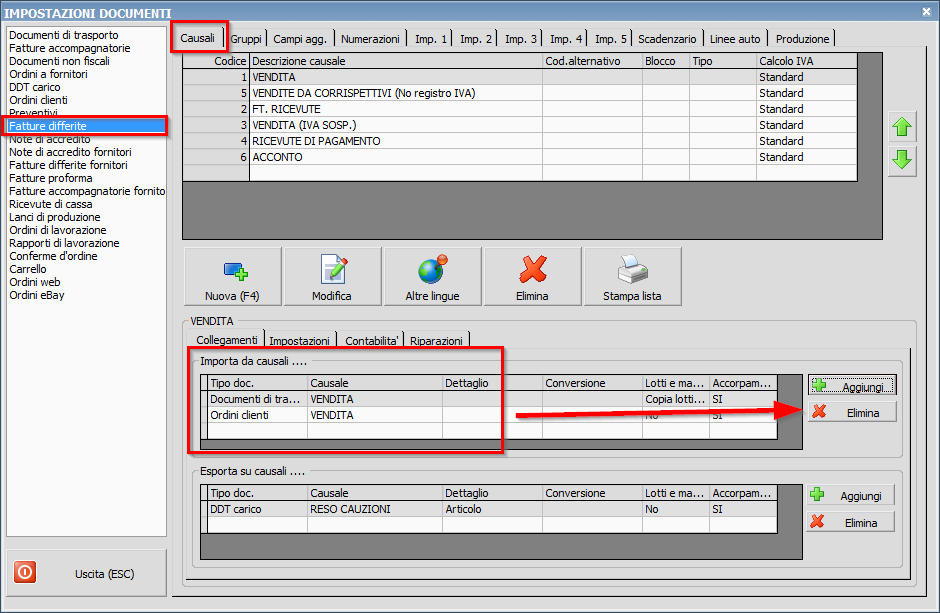Move causale up with green arrow

coord(902,127)
